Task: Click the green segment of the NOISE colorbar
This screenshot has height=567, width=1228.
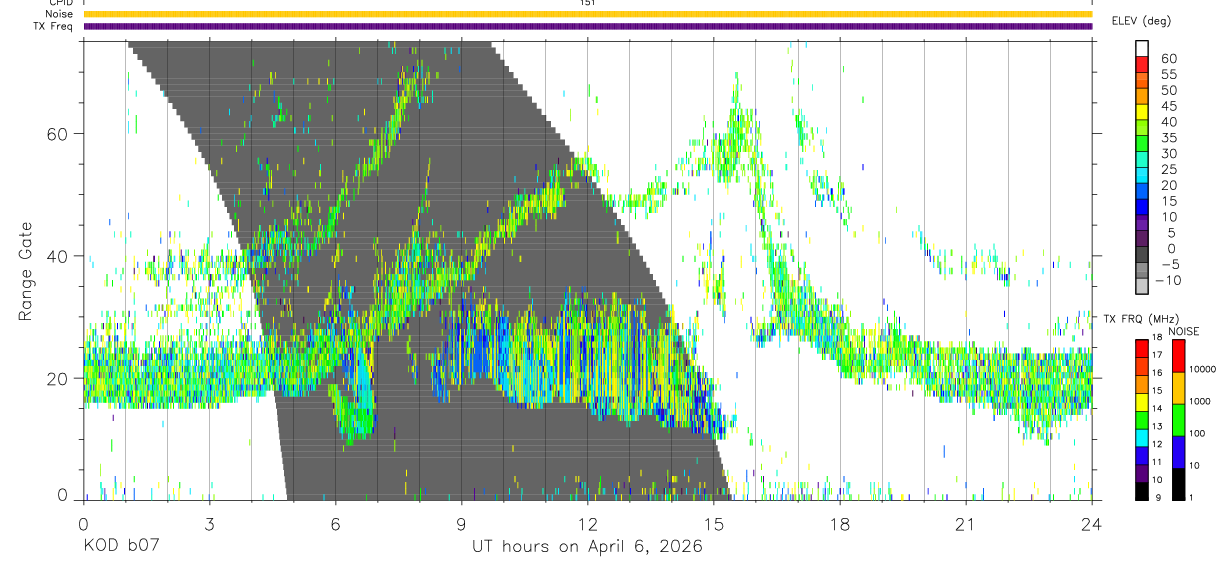Action: pos(1178,420)
